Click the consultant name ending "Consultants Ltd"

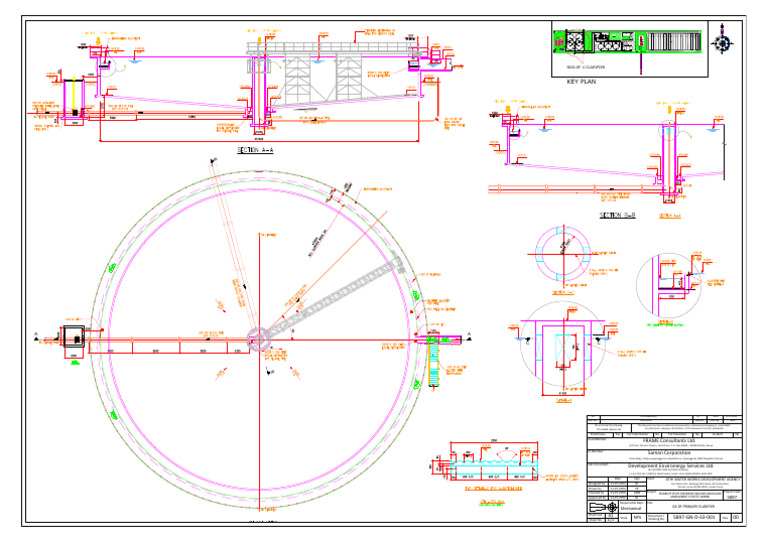pyautogui.click(x=669, y=441)
